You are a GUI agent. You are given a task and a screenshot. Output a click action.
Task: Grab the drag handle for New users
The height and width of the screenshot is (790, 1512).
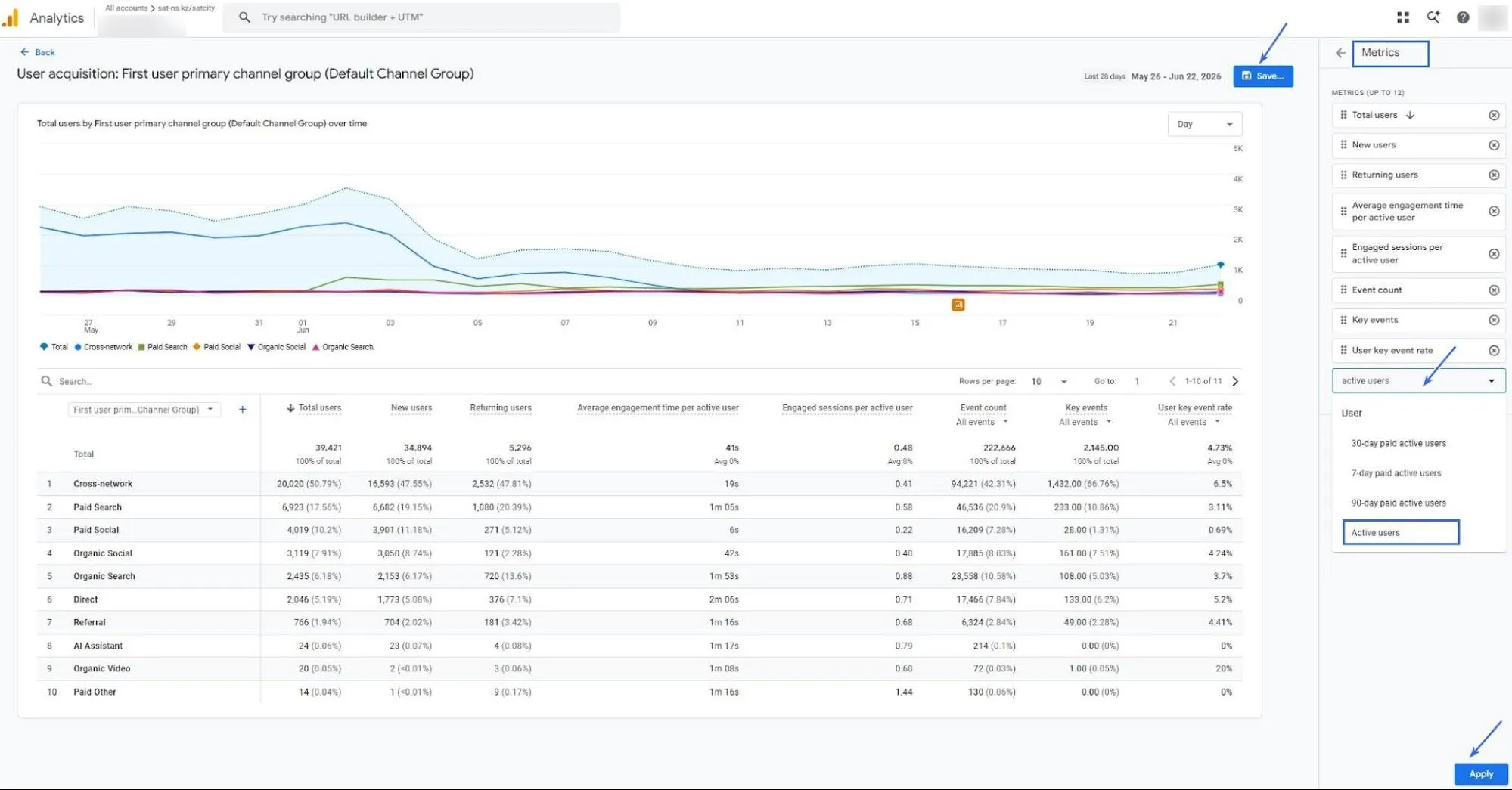point(1343,145)
